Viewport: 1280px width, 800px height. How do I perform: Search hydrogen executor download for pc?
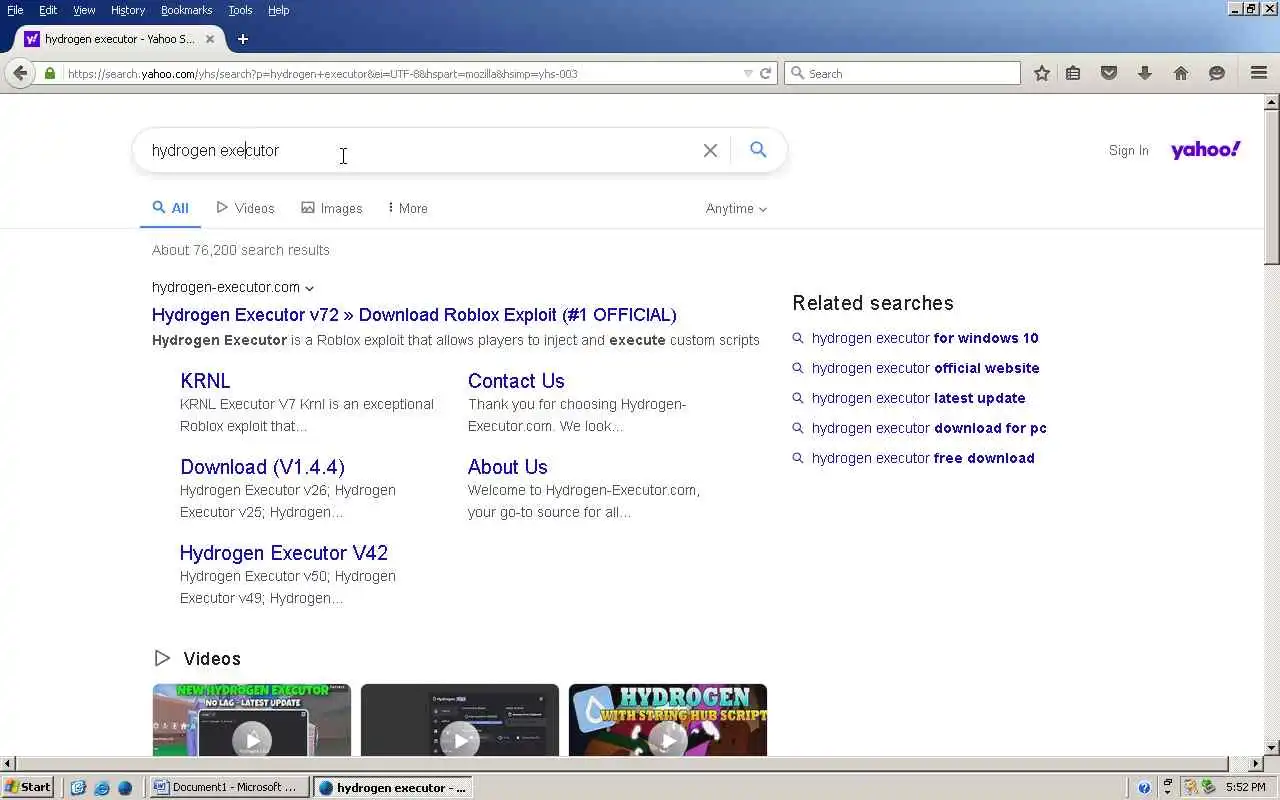tap(929, 428)
